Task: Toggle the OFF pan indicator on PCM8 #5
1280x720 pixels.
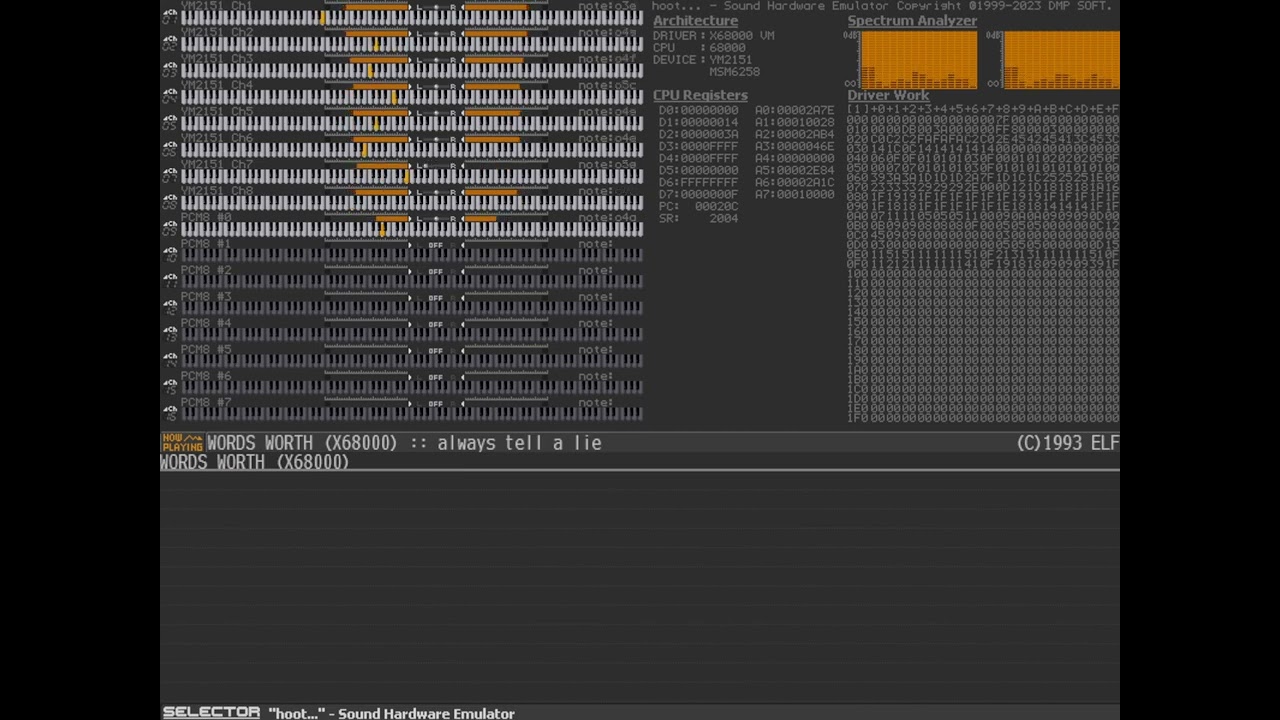Action: click(435, 351)
